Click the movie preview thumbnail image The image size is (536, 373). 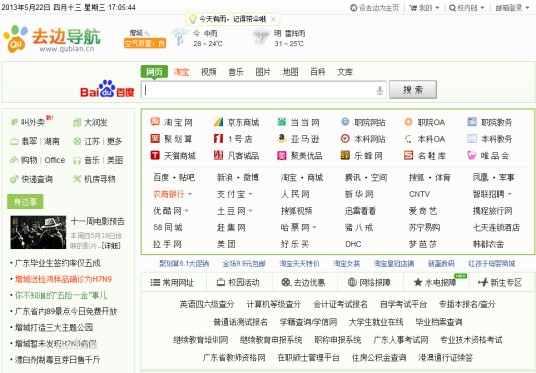pos(38,232)
